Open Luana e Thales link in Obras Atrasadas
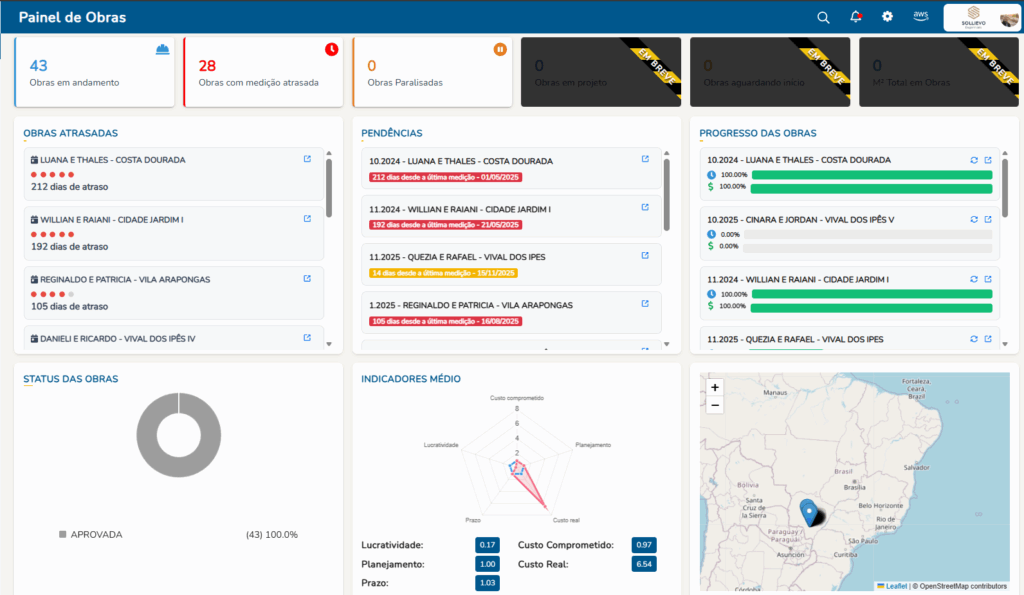The width and height of the screenshot is (1024, 595). [x=307, y=159]
